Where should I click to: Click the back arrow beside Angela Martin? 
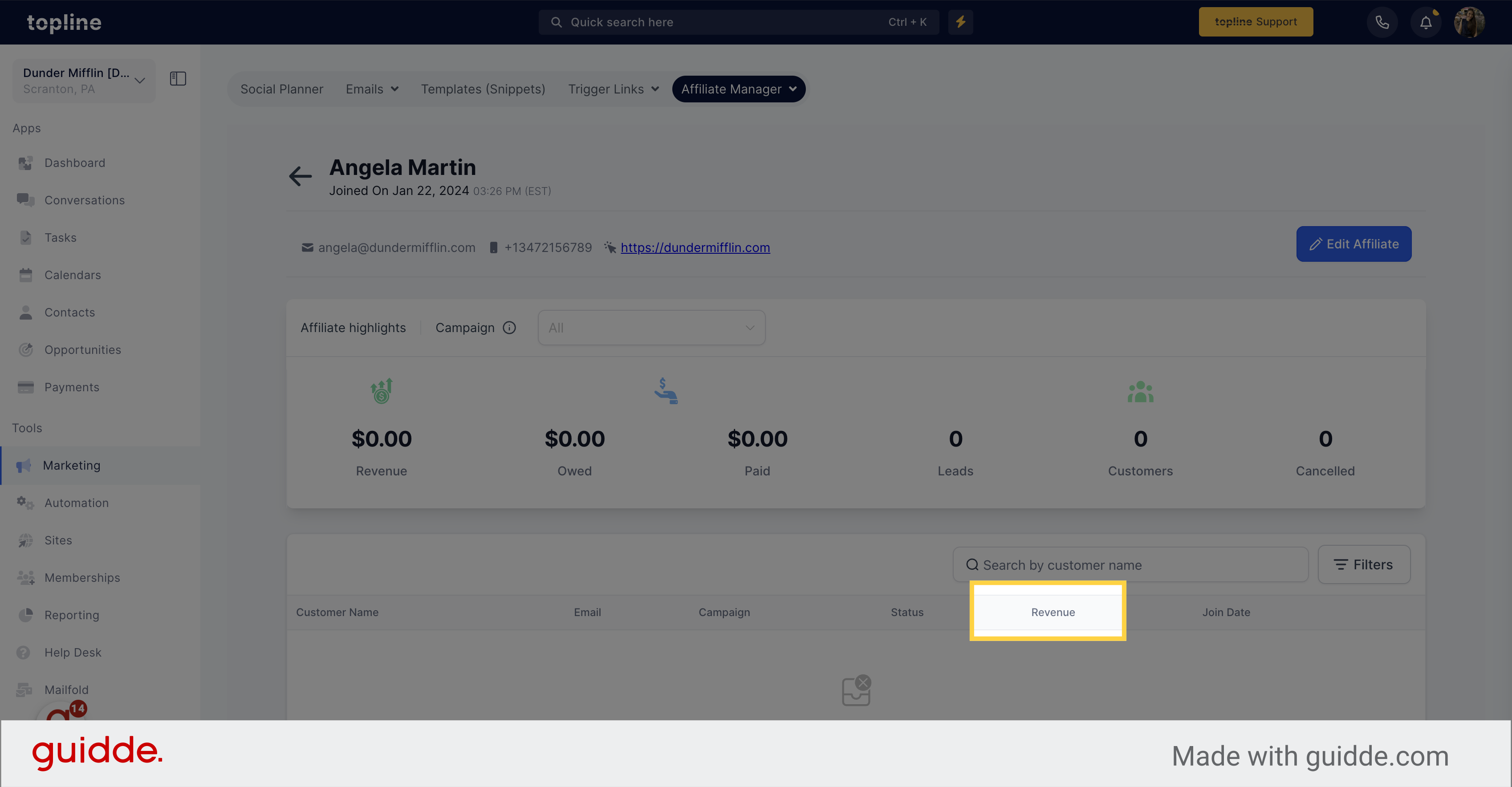tap(301, 176)
